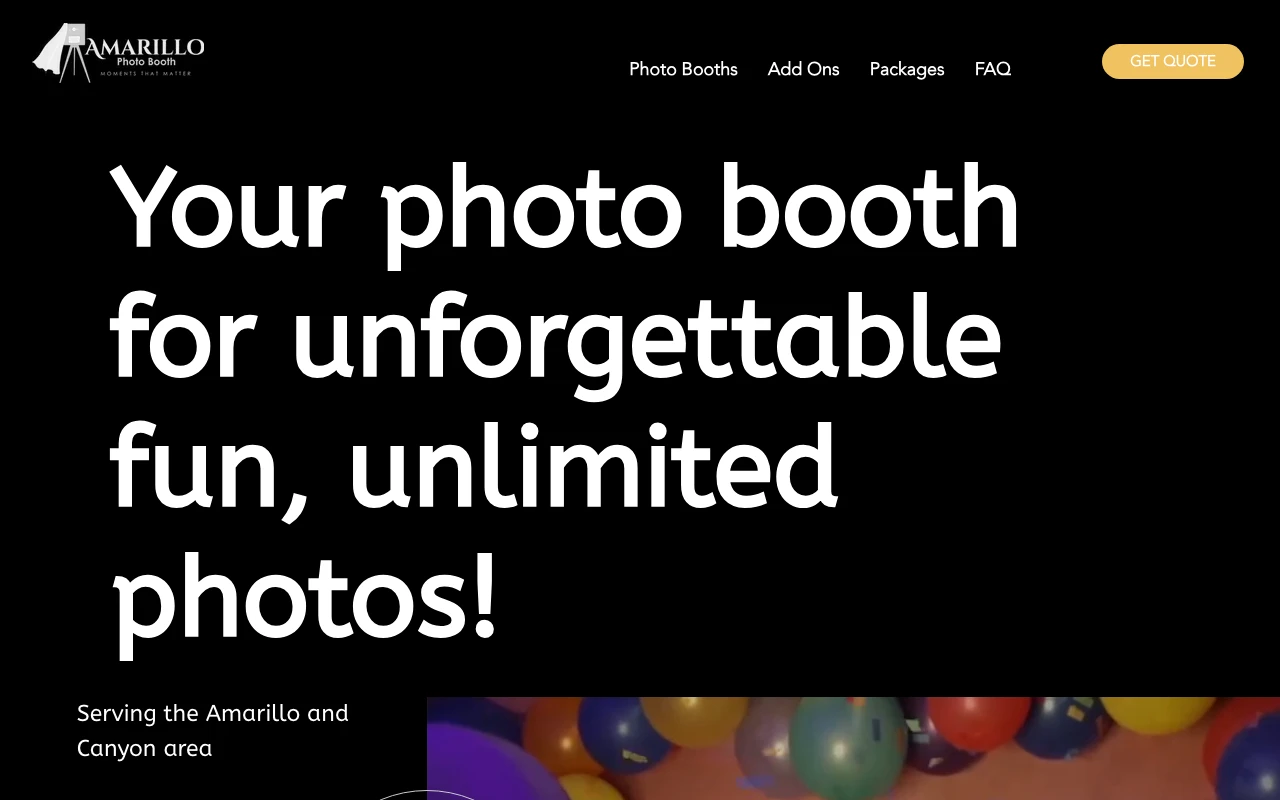The height and width of the screenshot is (800, 1280).
Task: Select the 'Your photo booth' headline line
Action: 565,209
